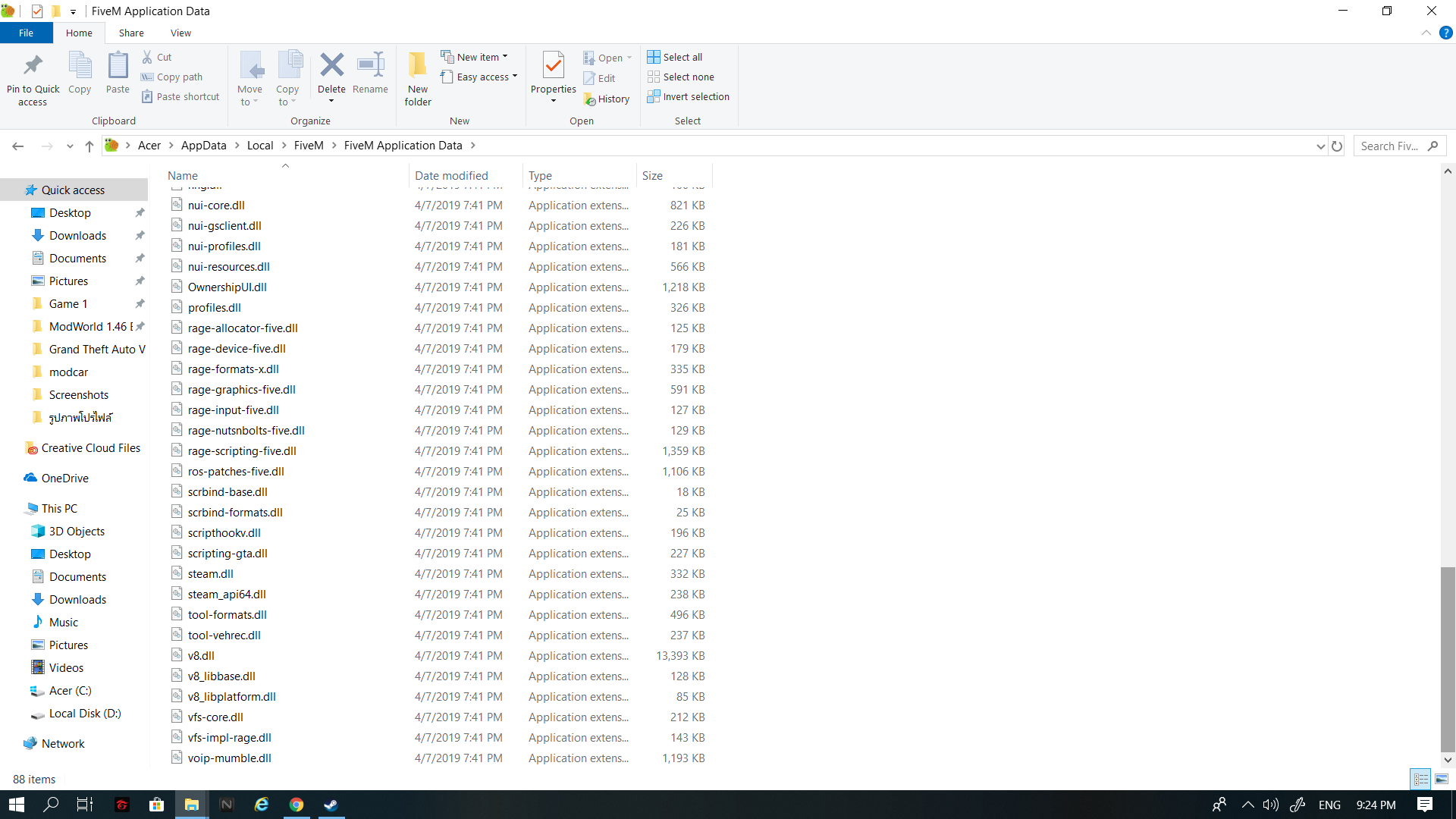Expand subfolders after FiveM Application Data breadcrumb

(473, 146)
